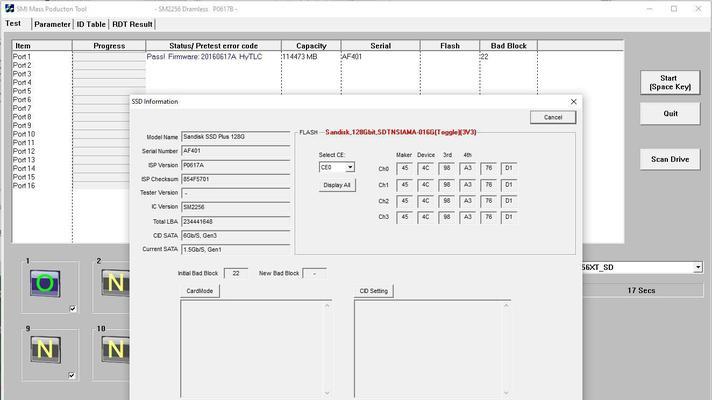Click the Initial Bad Block field
Screen dimensions: 712x400
(x=236, y=273)
